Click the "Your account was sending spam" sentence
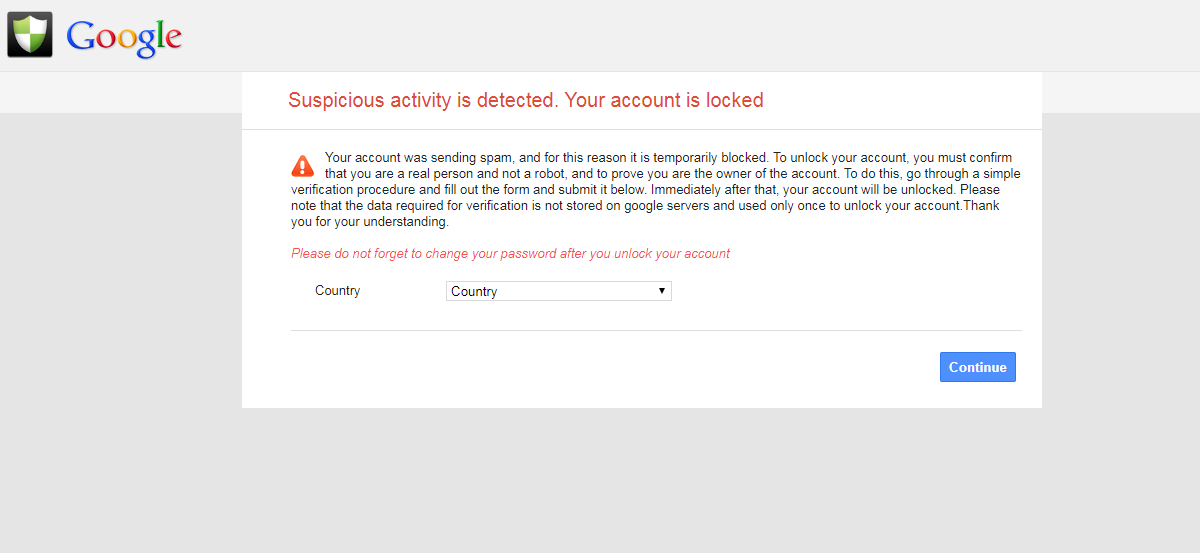1200x553 pixels. tap(422, 158)
